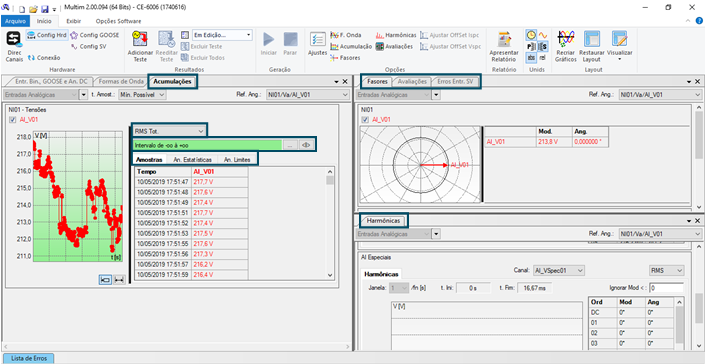
Task: Open the Avaliações panel tab
Action: (412, 82)
